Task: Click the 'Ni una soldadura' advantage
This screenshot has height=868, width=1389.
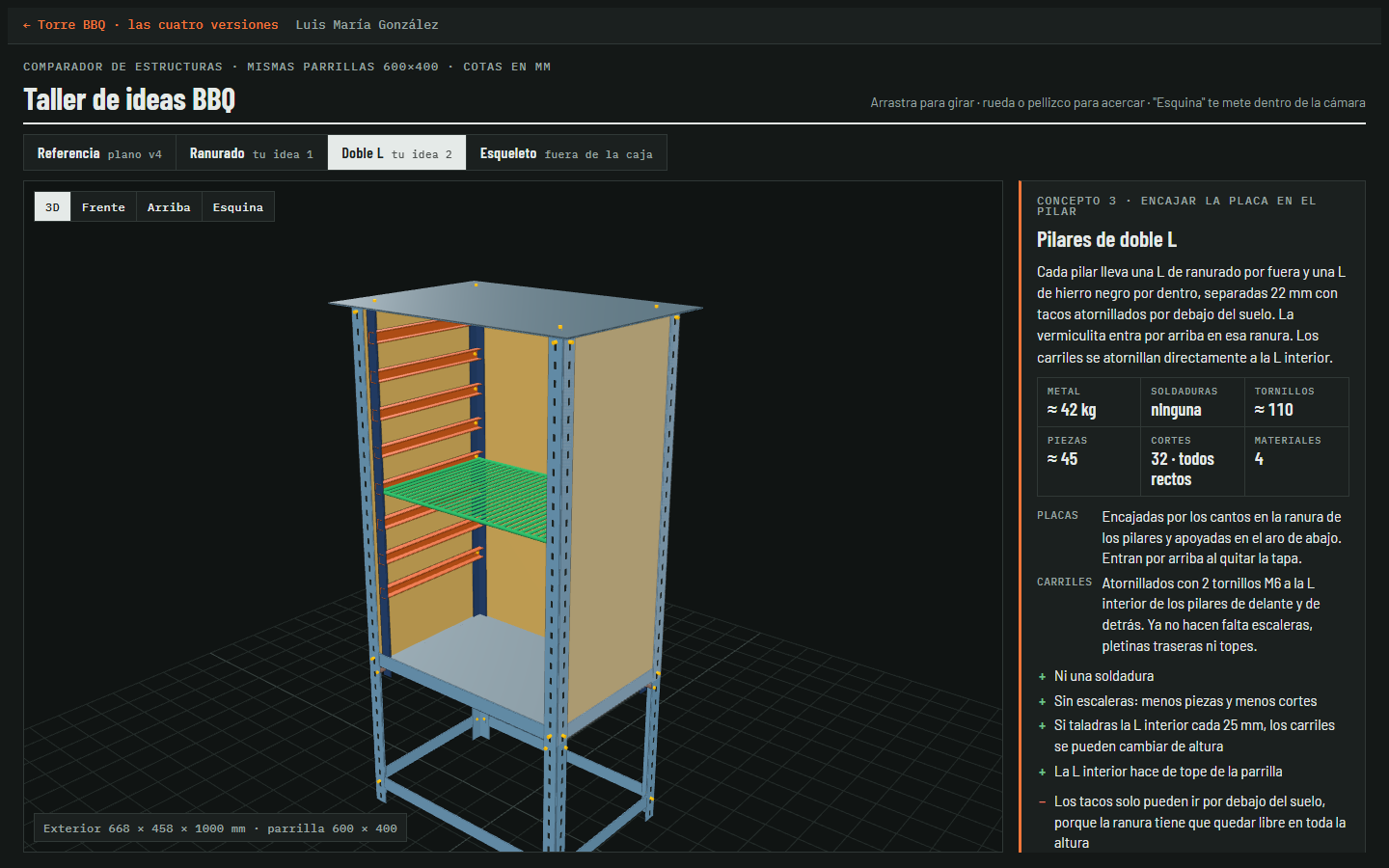Action: (x=1103, y=676)
